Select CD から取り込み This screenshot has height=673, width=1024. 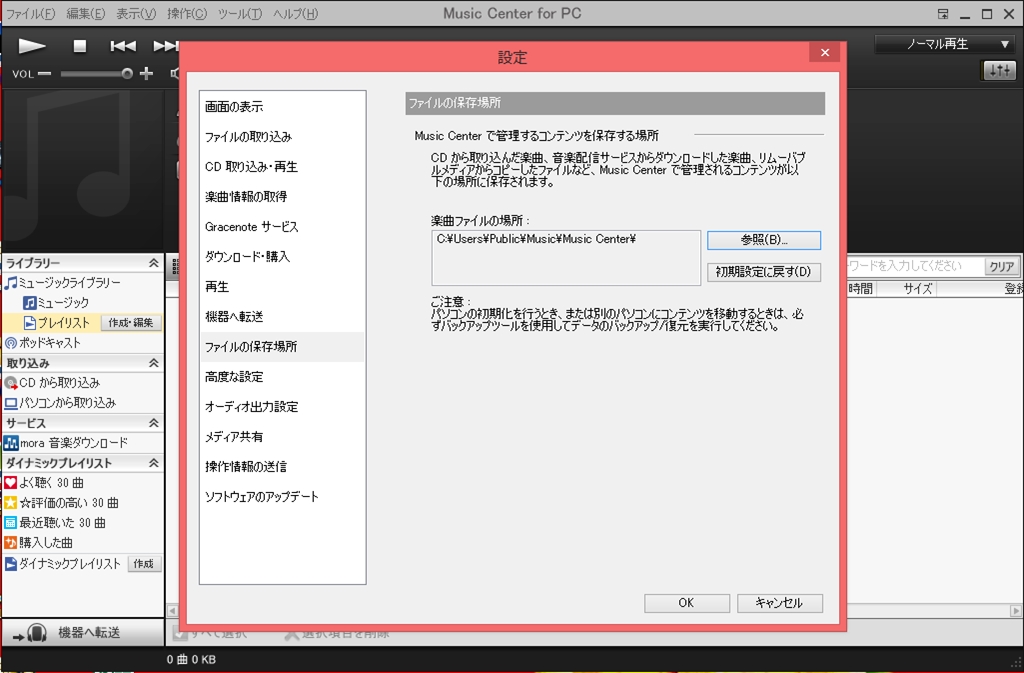coord(52,383)
